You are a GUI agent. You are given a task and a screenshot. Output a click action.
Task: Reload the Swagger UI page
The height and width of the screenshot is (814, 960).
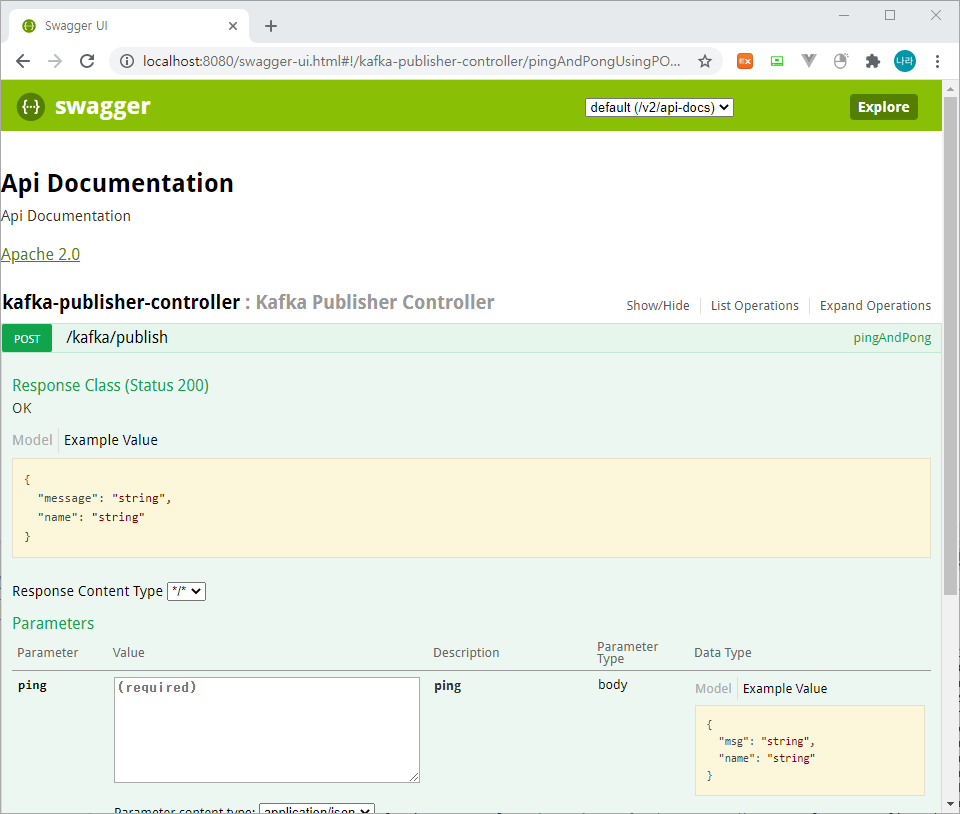pyautogui.click(x=87, y=61)
